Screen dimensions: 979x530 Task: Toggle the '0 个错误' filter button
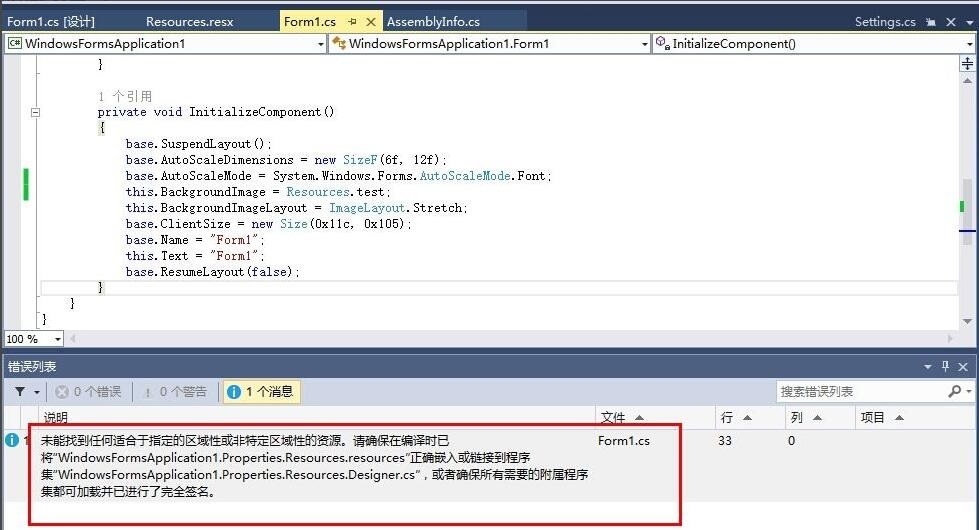click(88, 391)
